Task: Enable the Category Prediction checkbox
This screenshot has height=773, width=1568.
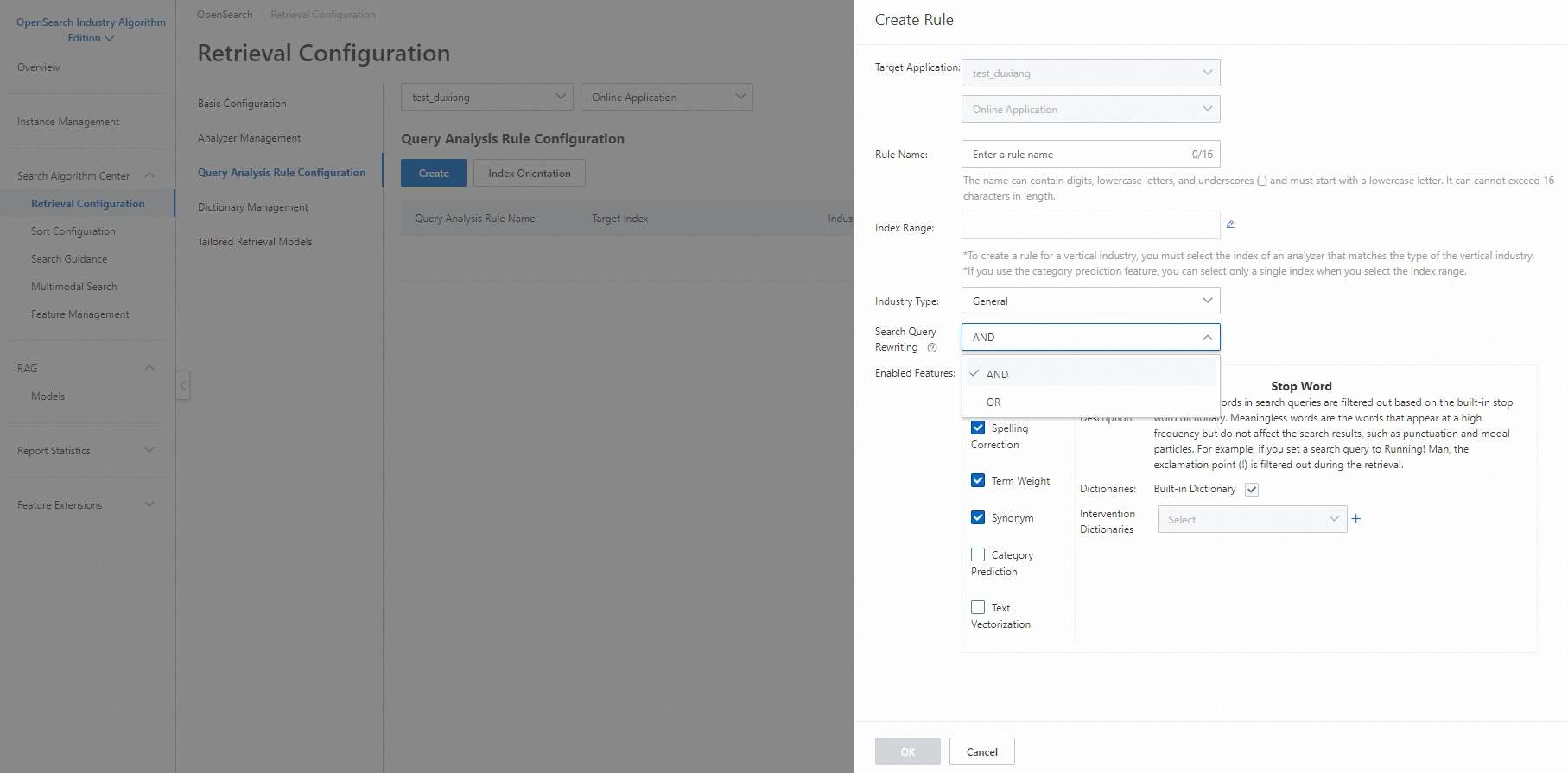Action: tap(978, 554)
